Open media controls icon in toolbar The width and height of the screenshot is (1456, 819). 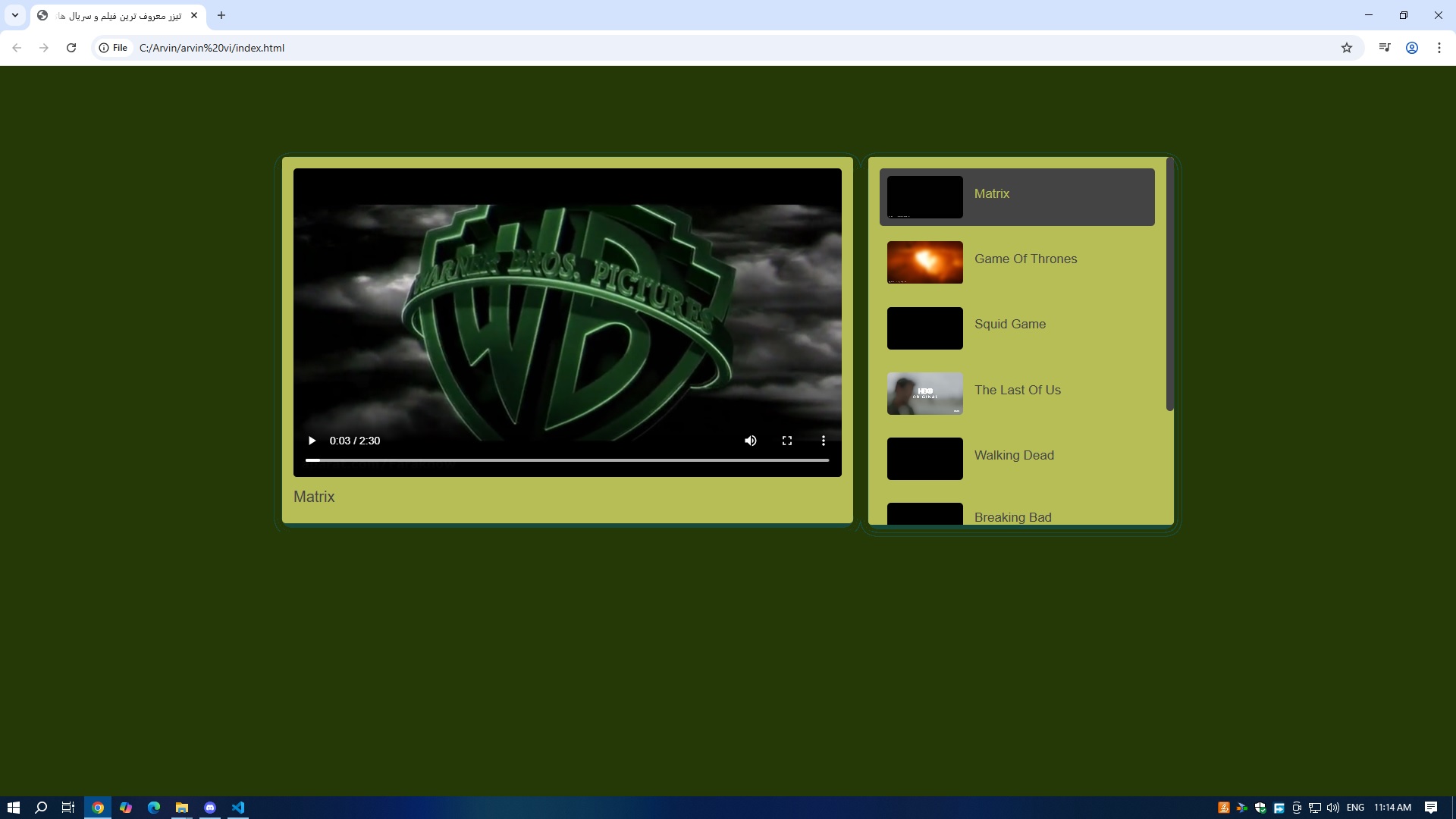point(1385,48)
